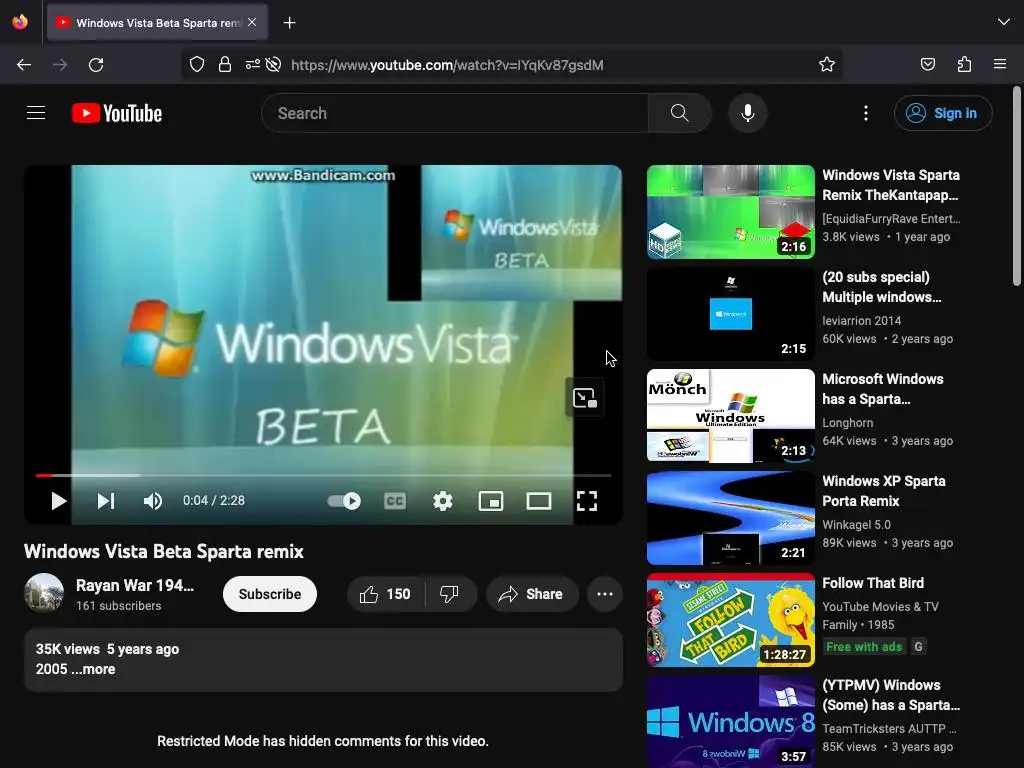Open more actions ellipsis below video

605,594
